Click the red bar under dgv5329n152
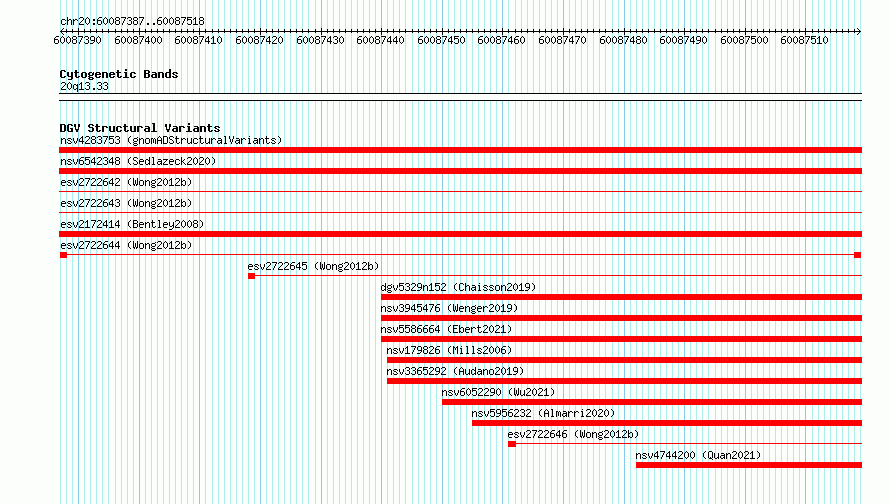The width and height of the screenshot is (890, 504). [622, 297]
